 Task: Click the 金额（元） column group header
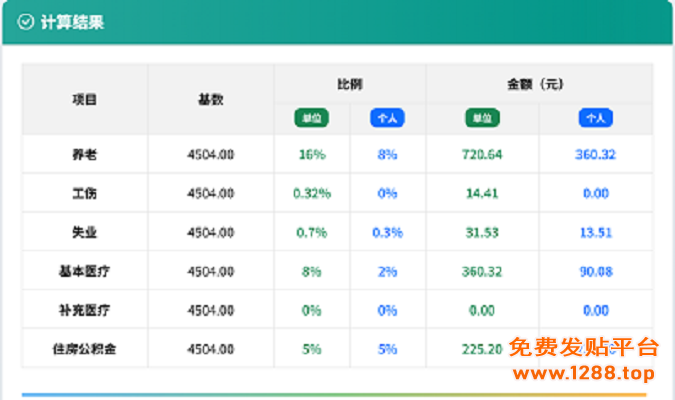click(x=539, y=84)
